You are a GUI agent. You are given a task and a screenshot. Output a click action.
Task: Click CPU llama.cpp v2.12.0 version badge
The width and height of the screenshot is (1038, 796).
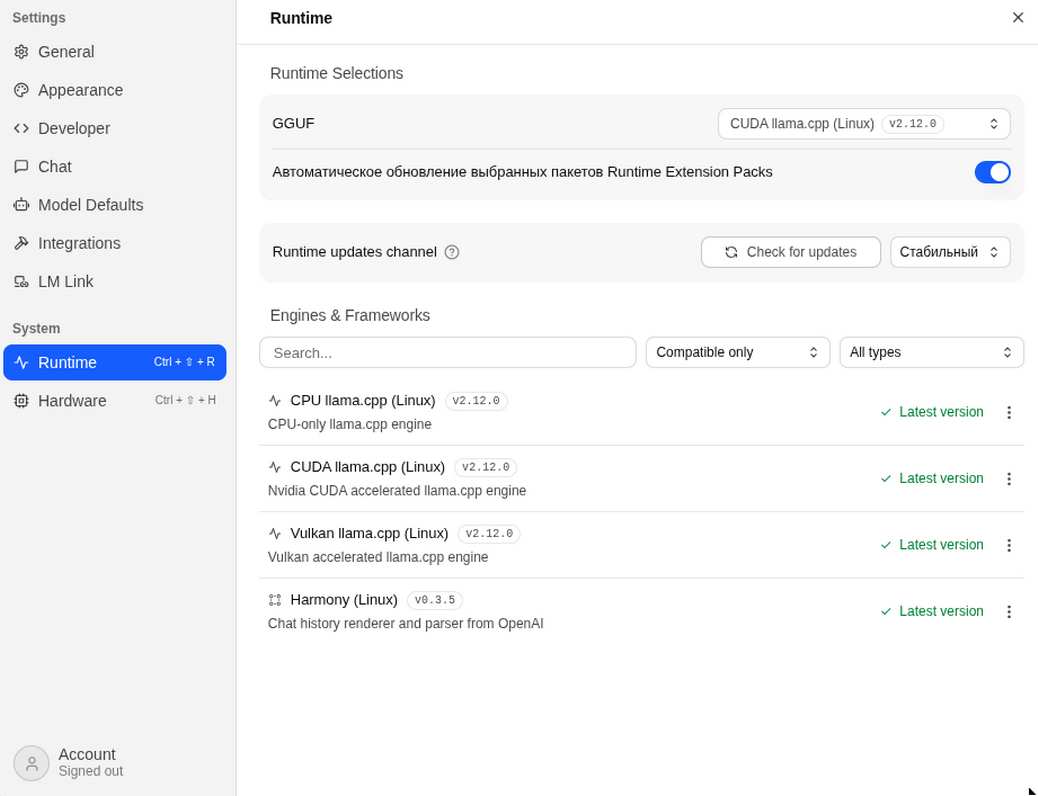[x=476, y=401]
